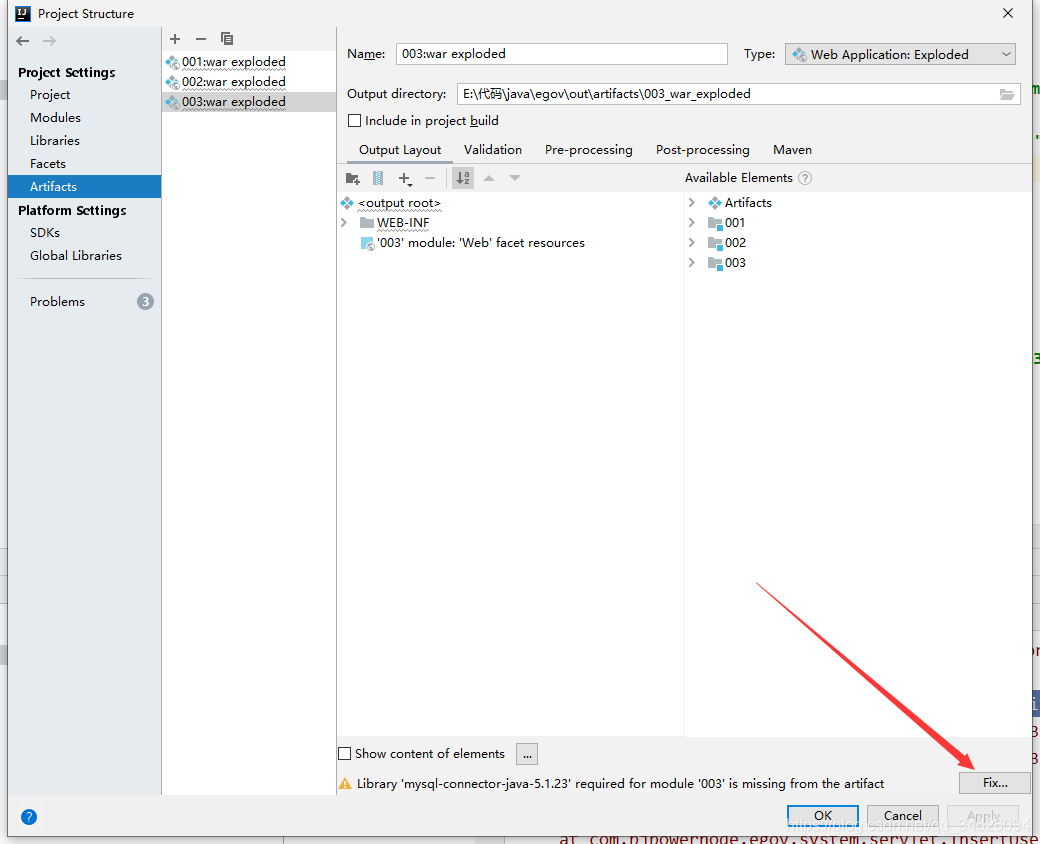This screenshot has height=844, width=1040.
Task: Open the Maven tab
Action: tap(792, 149)
